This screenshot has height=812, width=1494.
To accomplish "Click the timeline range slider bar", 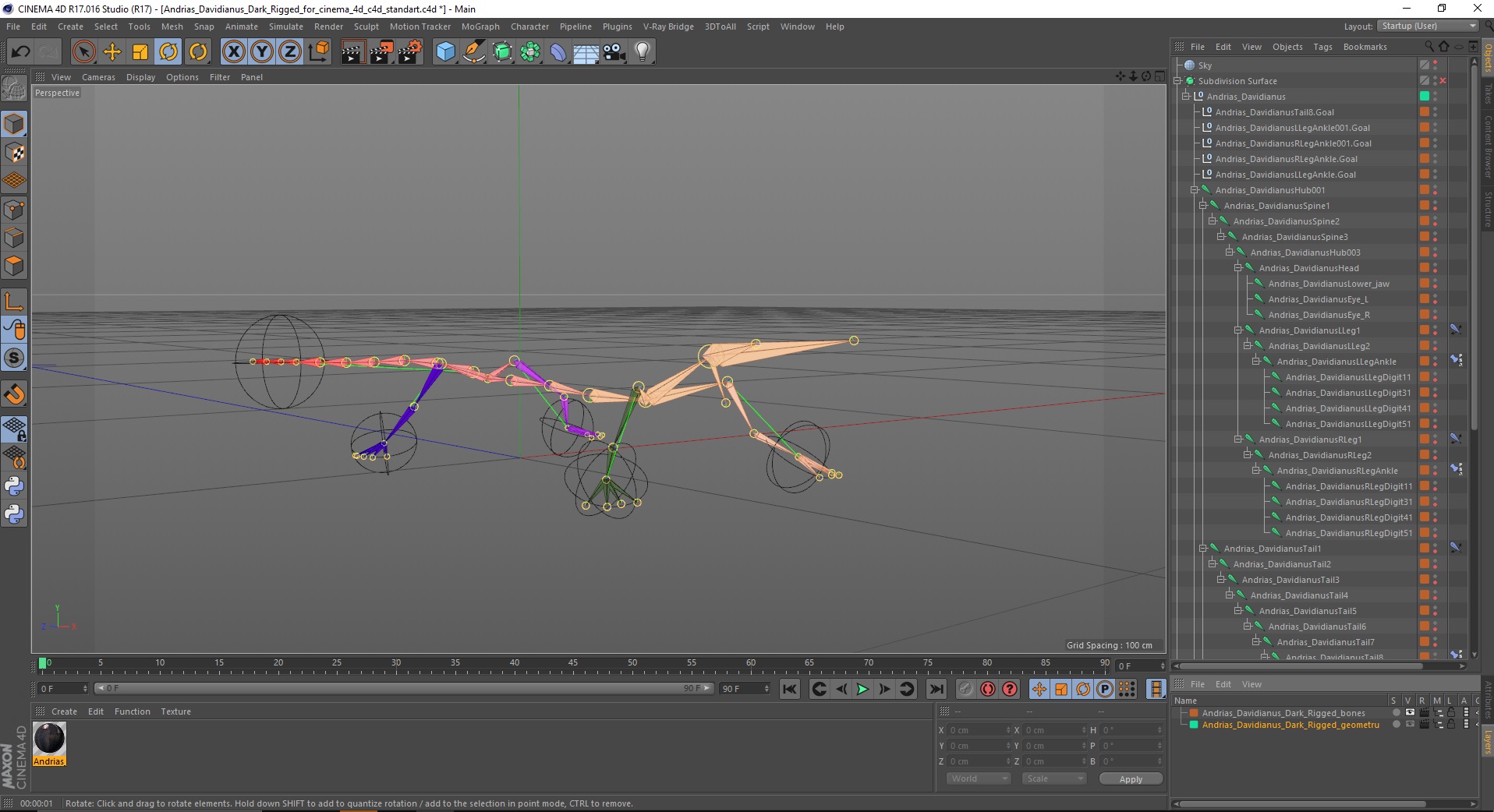I will (404, 688).
